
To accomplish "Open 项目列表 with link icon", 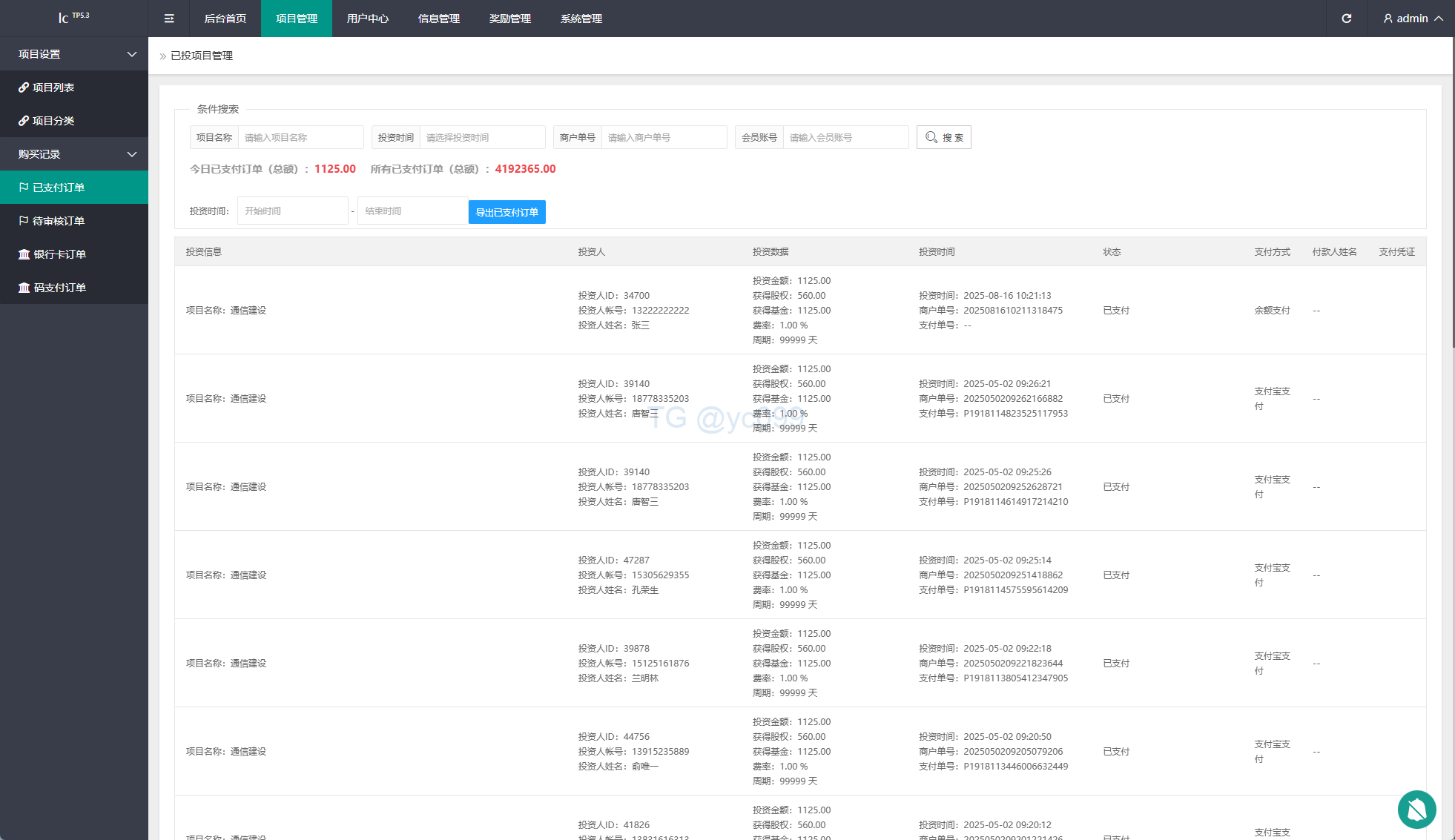I will click(x=53, y=87).
